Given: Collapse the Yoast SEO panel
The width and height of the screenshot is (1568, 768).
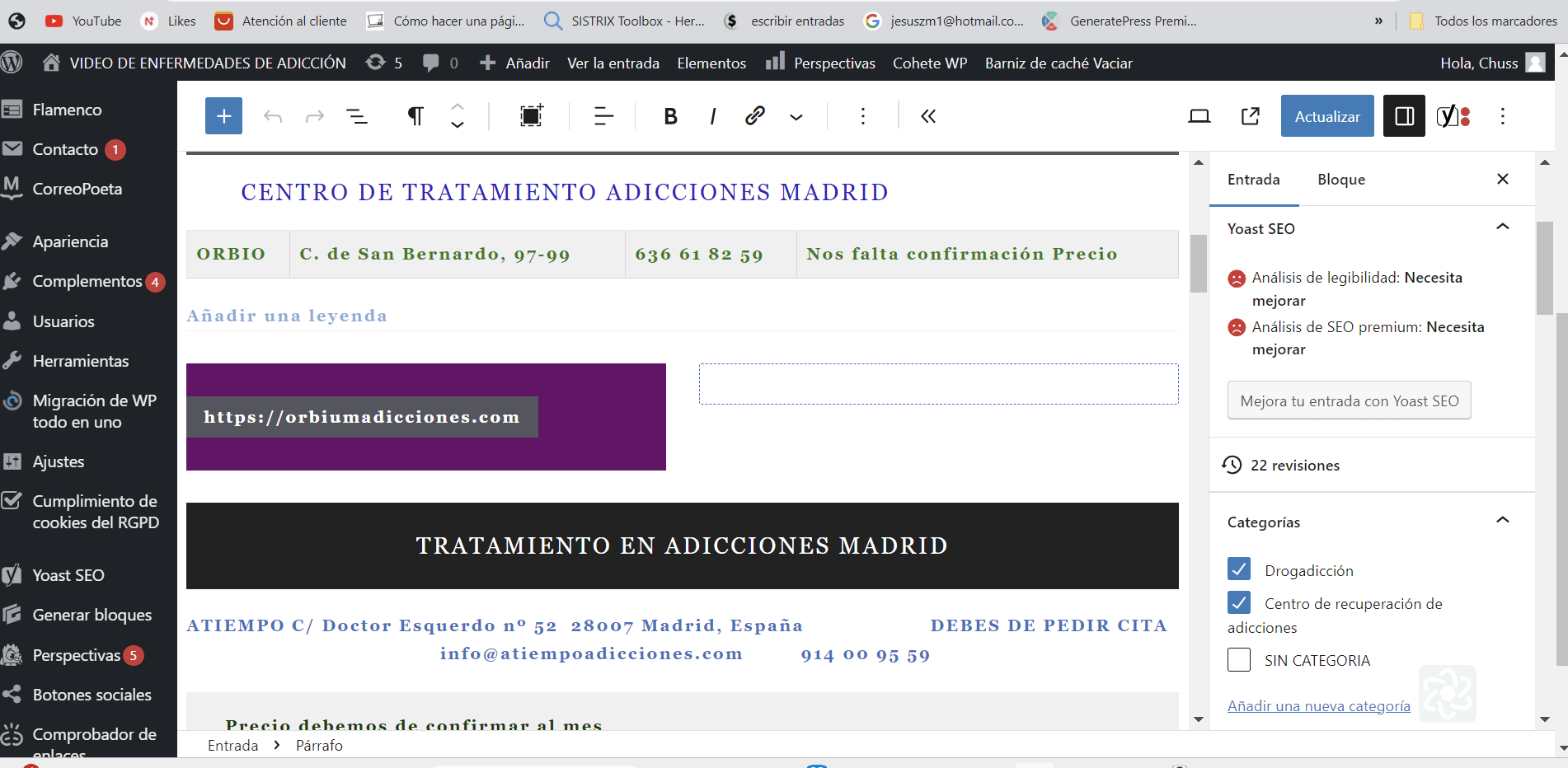Looking at the screenshot, I should click(x=1503, y=227).
